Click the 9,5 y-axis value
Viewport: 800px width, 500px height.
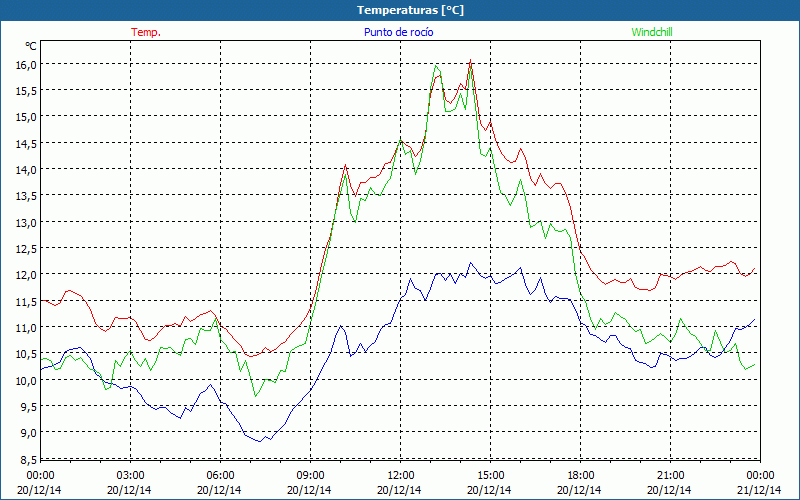[28, 407]
